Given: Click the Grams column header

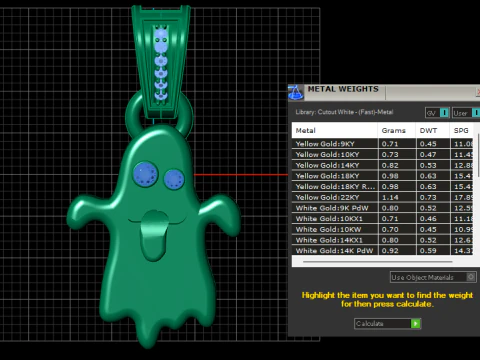Looking at the screenshot, I should 397,130.
